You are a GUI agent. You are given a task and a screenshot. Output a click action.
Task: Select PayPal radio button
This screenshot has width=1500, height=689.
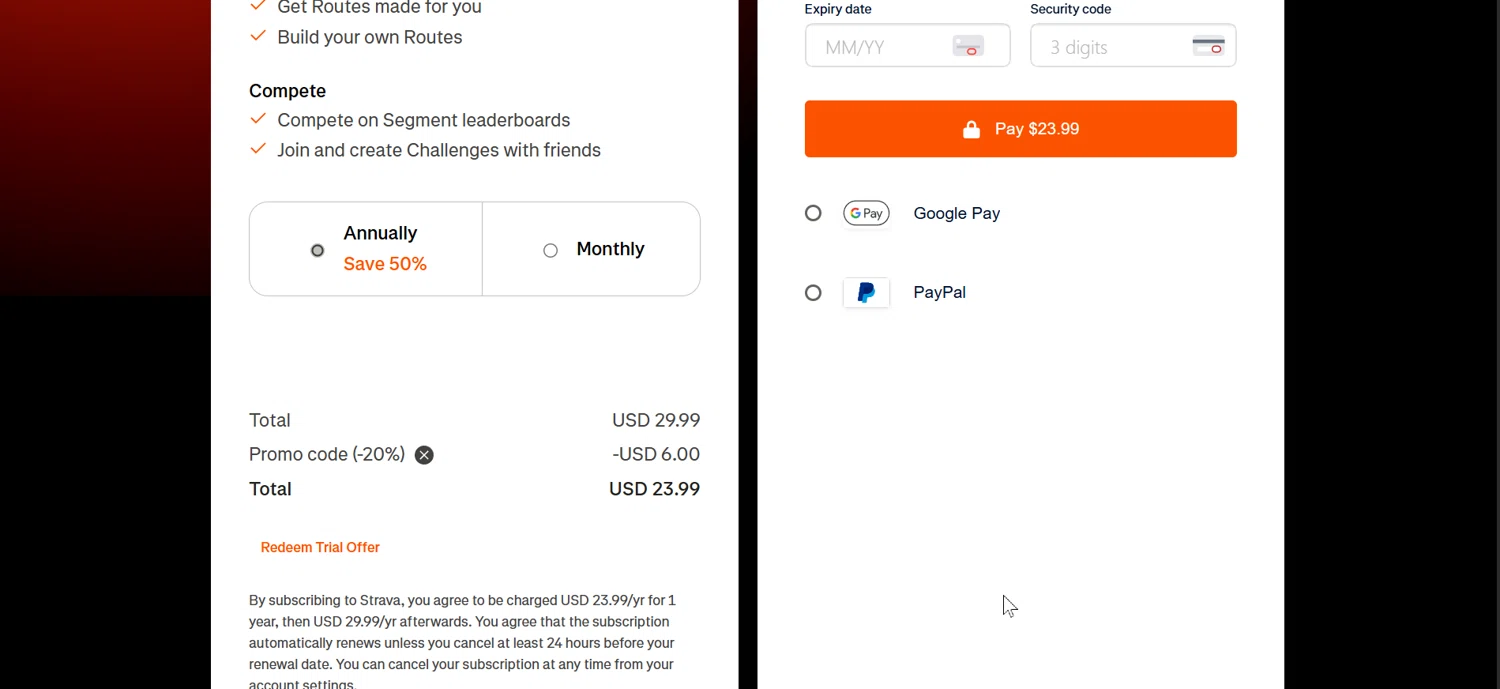point(813,293)
